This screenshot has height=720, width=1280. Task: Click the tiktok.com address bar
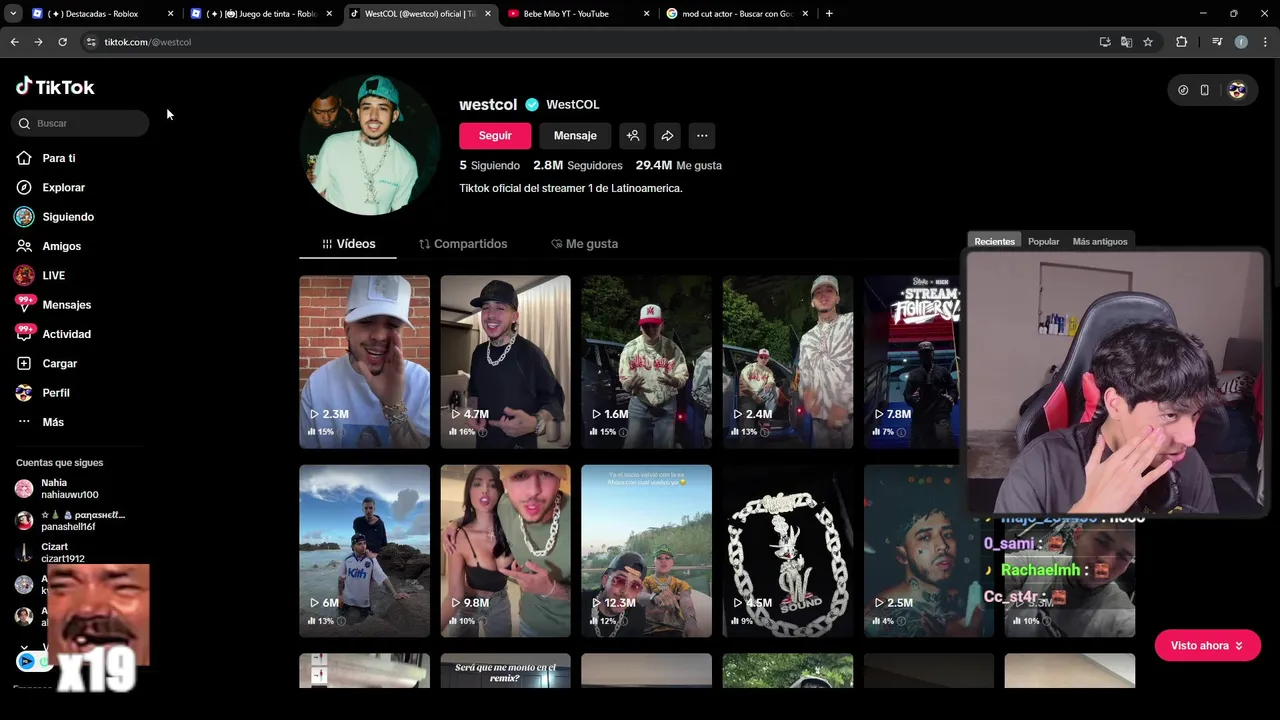pyautogui.click(x=590, y=42)
